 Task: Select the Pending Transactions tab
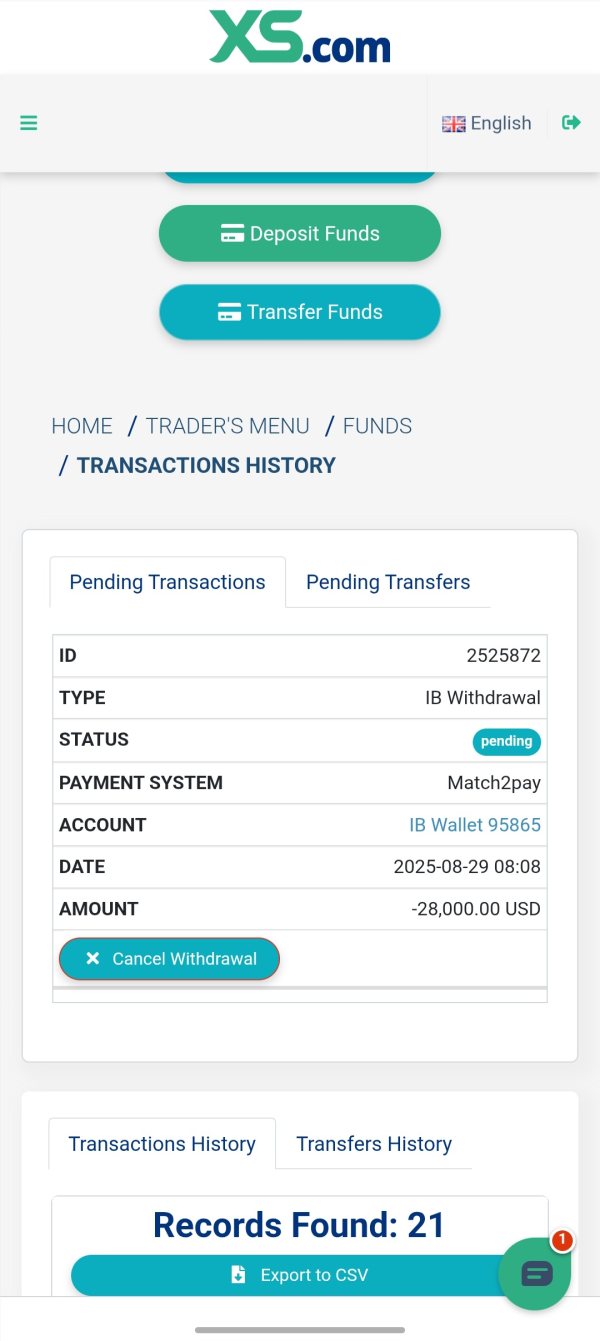167,582
